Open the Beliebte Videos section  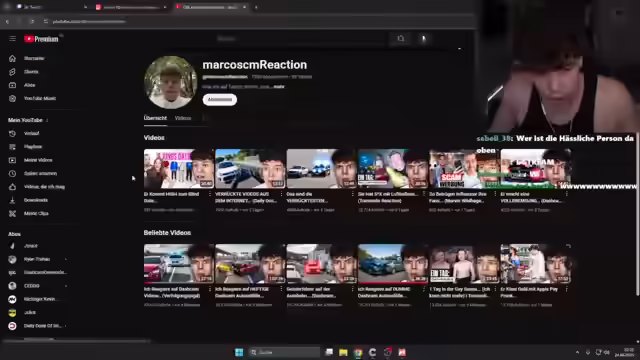167,233
